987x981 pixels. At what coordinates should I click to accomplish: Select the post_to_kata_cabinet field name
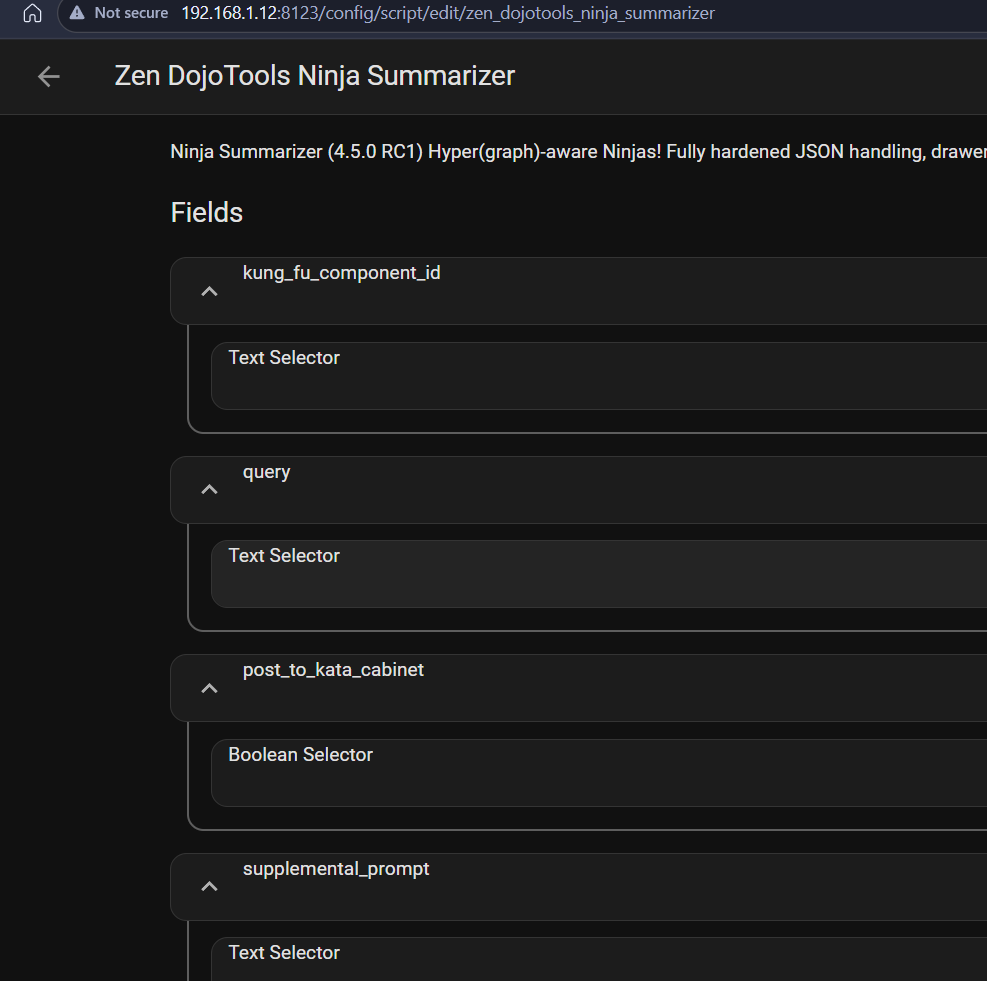(x=333, y=670)
